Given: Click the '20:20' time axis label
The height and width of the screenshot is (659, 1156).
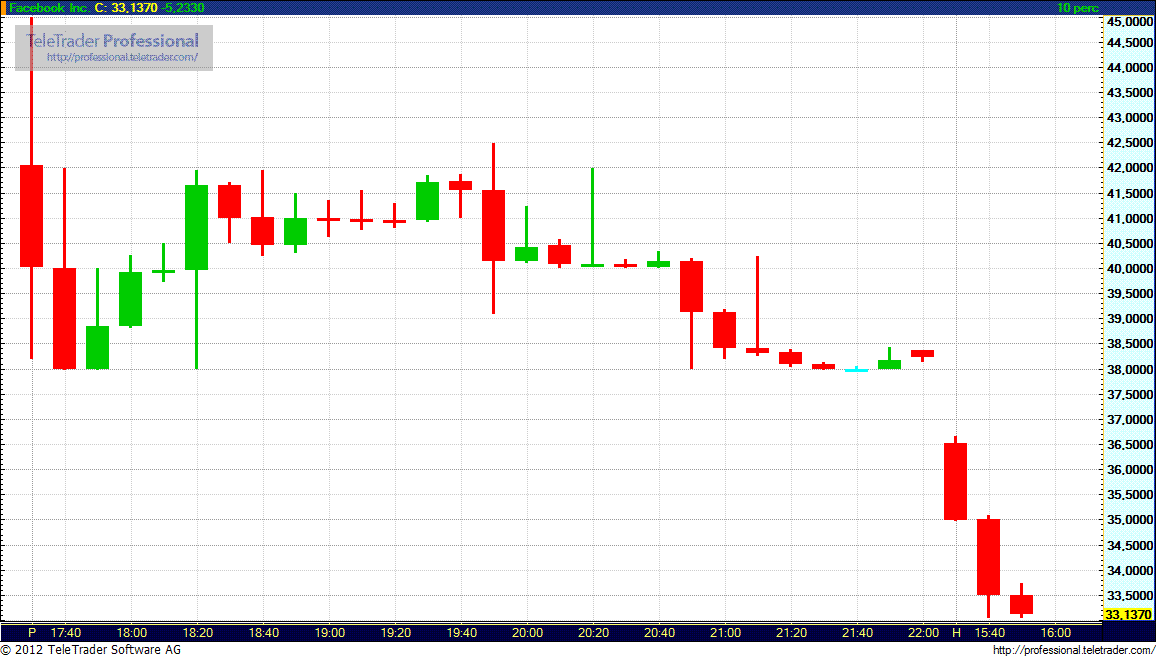Looking at the screenshot, I should point(593,632).
